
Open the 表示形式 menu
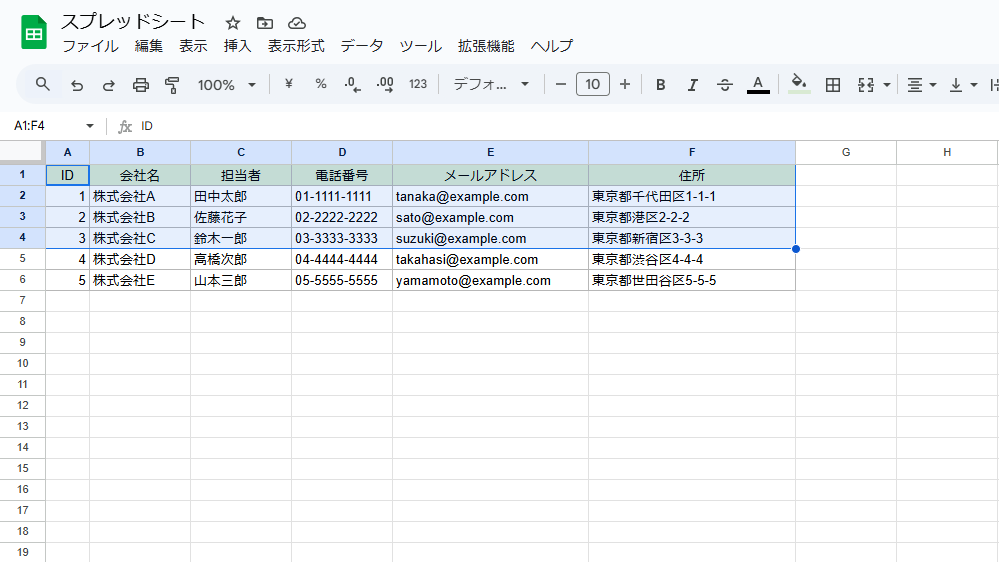click(x=296, y=46)
